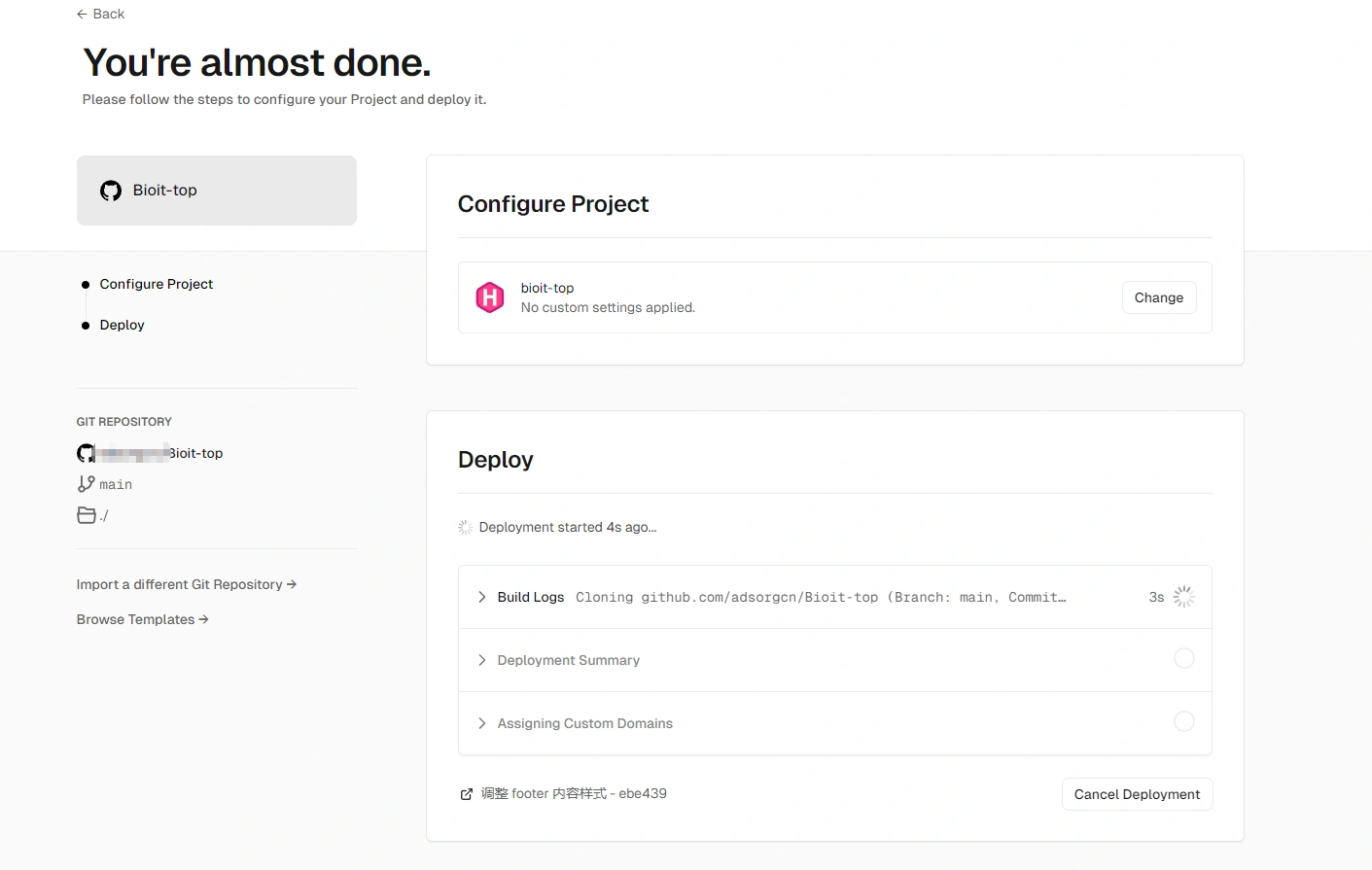Click the Hugo framework logo for bioit-top
Viewport: 1372px width, 870px height.
(x=490, y=297)
